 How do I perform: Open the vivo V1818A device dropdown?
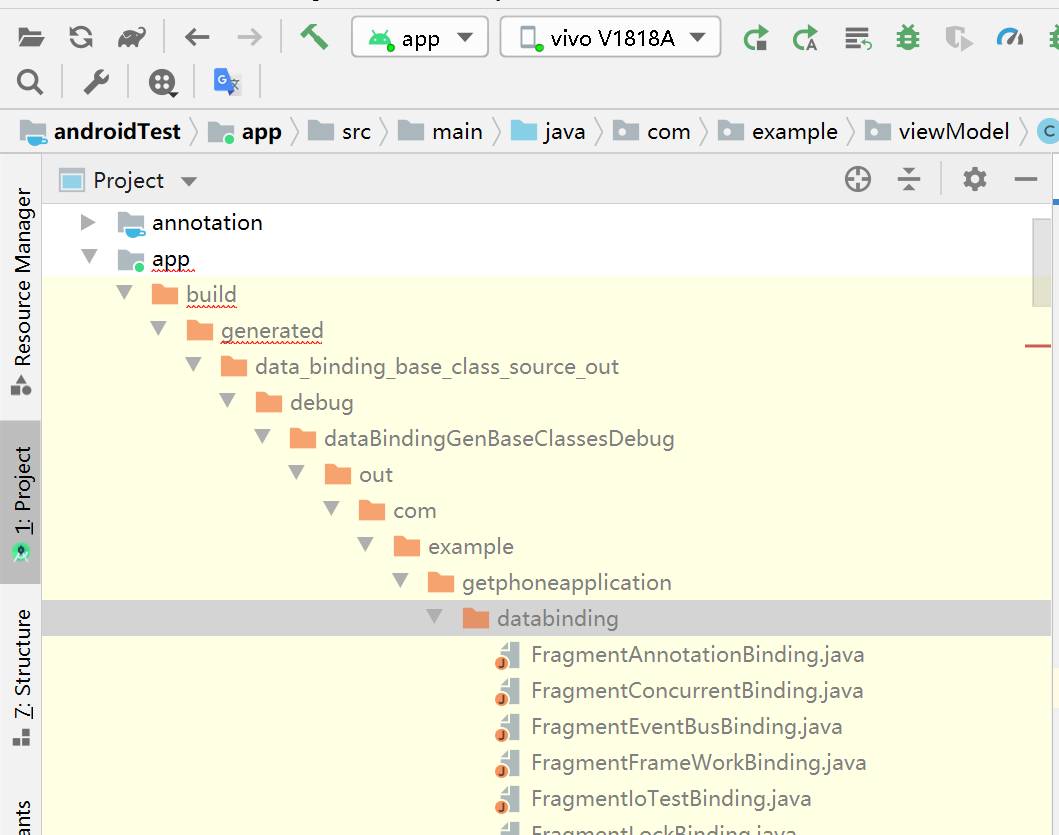pos(610,37)
